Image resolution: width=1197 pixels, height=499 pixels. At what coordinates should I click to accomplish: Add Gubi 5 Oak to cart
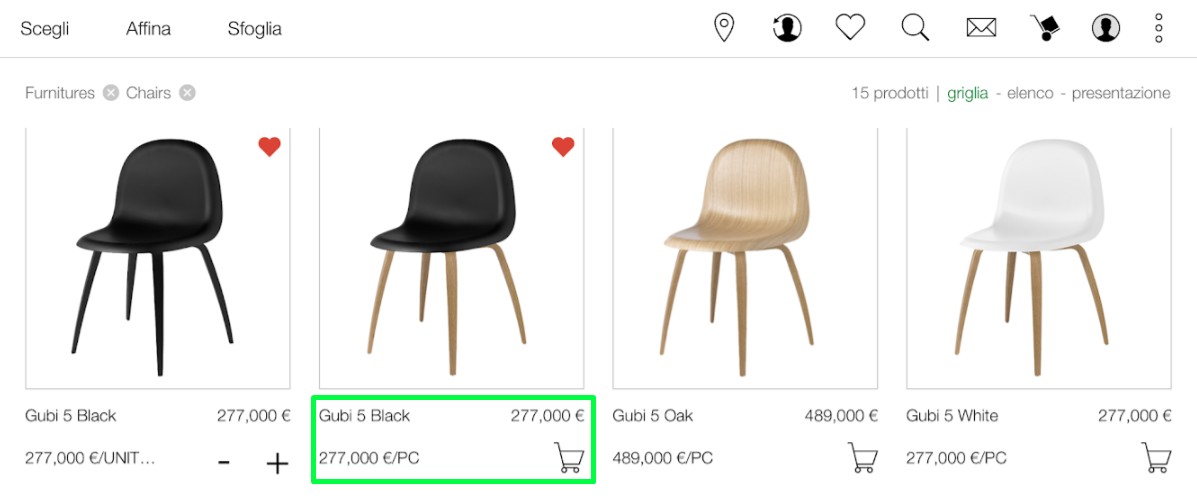[863, 458]
